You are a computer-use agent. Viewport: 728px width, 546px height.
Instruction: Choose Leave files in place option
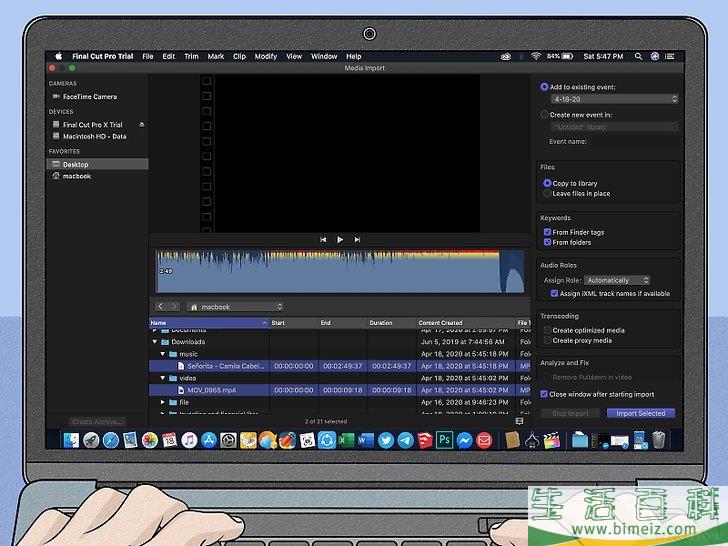pos(547,193)
